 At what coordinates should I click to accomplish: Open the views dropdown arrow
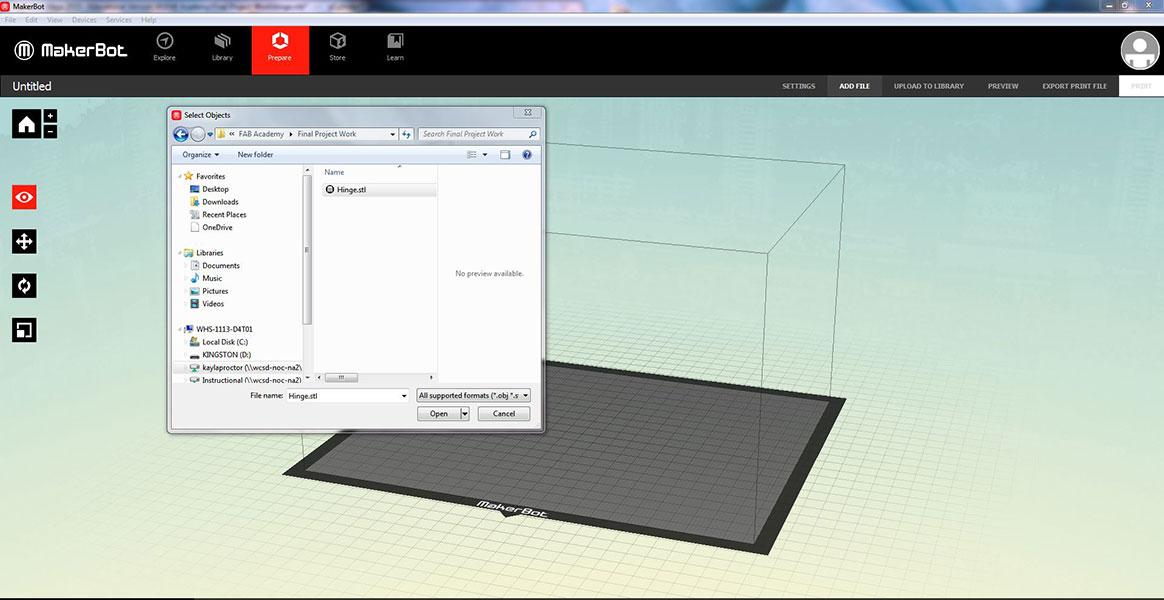tap(485, 154)
